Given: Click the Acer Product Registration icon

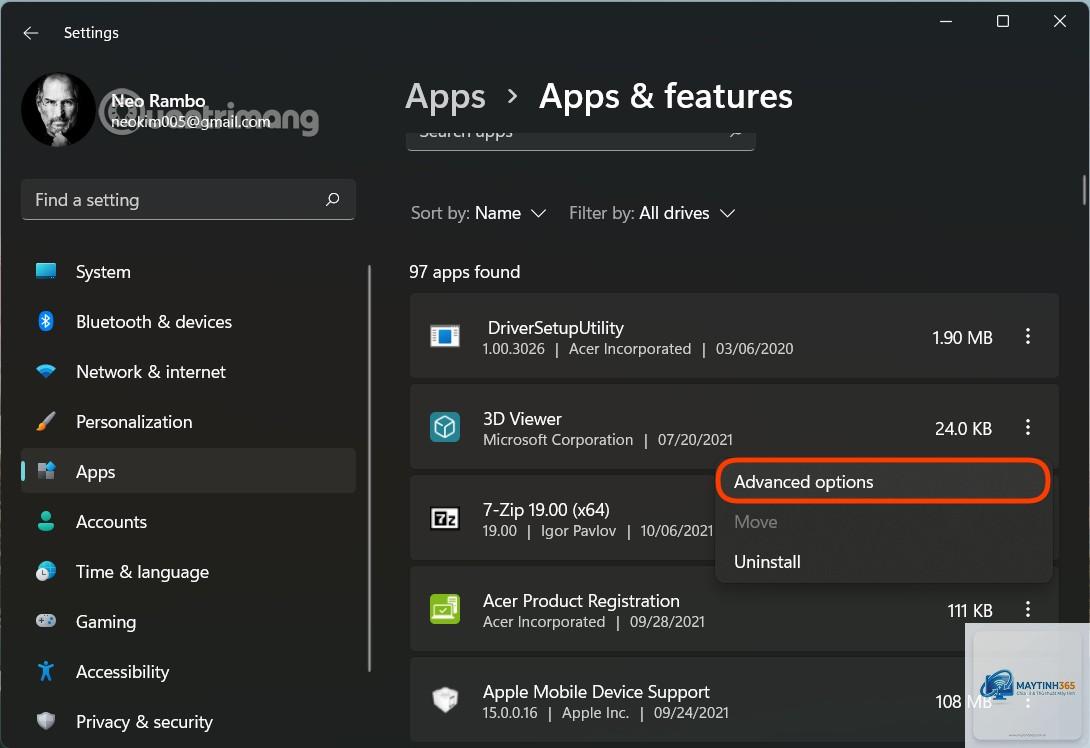Looking at the screenshot, I should point(445,609).
